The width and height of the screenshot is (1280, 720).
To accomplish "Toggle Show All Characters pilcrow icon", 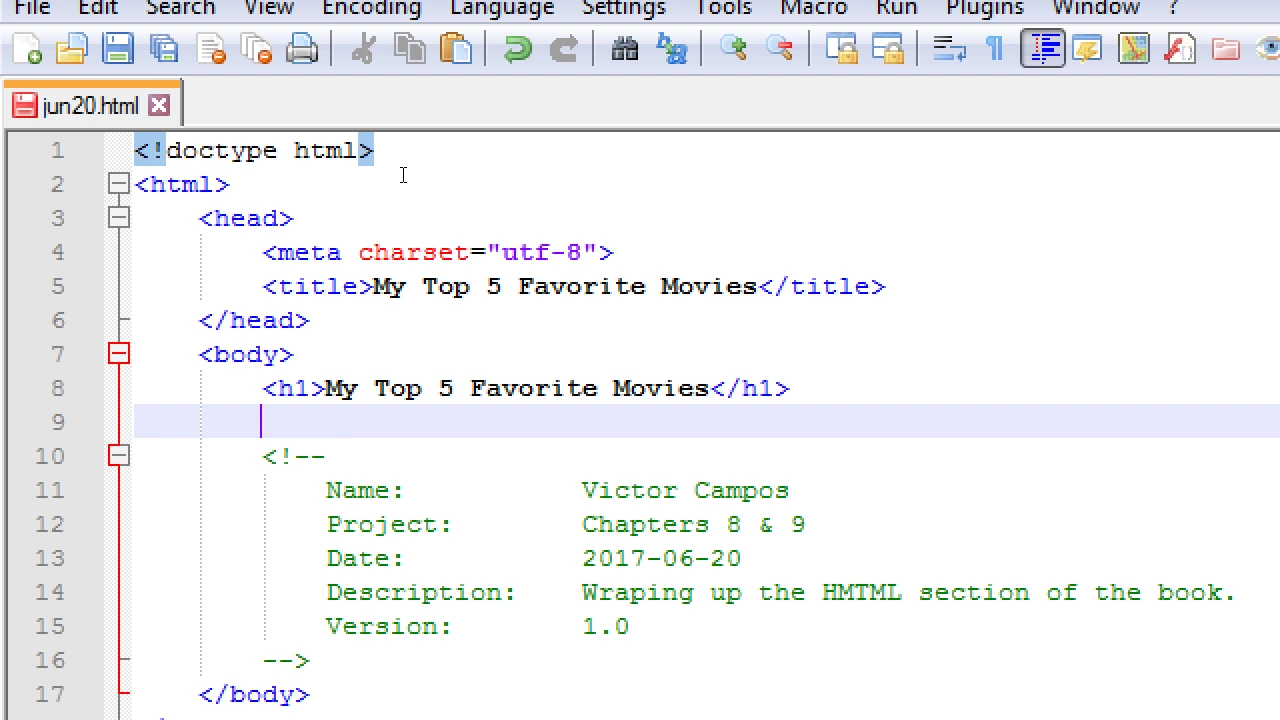I will (995, 49).
